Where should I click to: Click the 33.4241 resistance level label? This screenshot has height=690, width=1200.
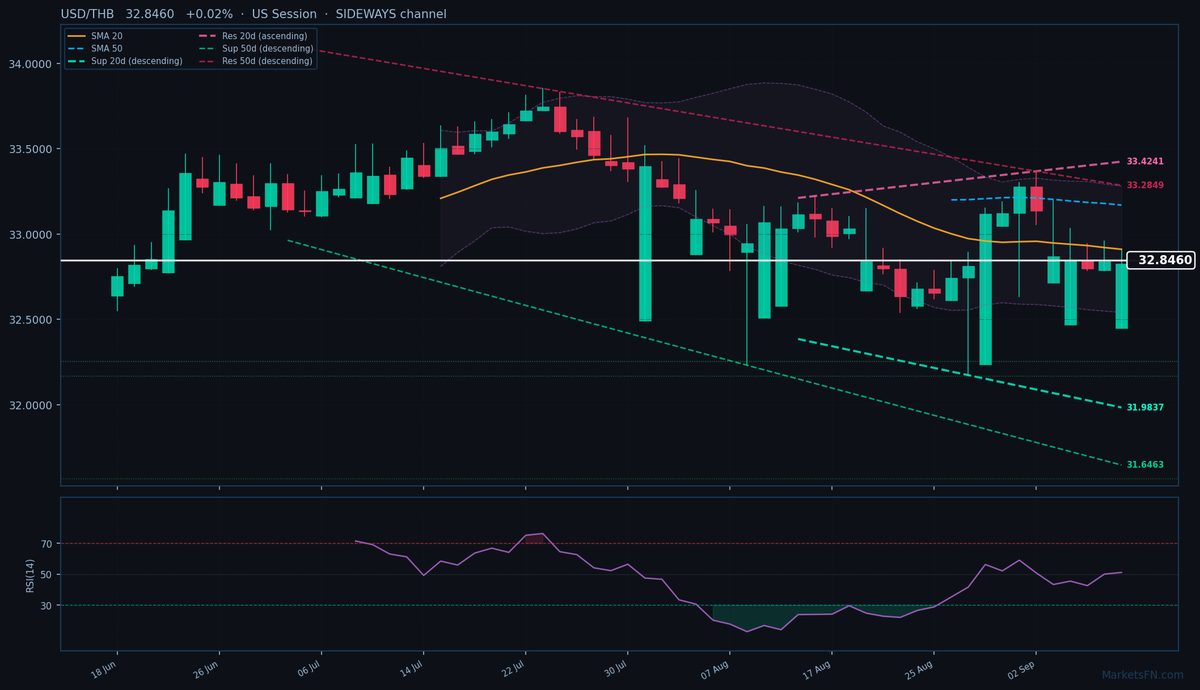1145,161
